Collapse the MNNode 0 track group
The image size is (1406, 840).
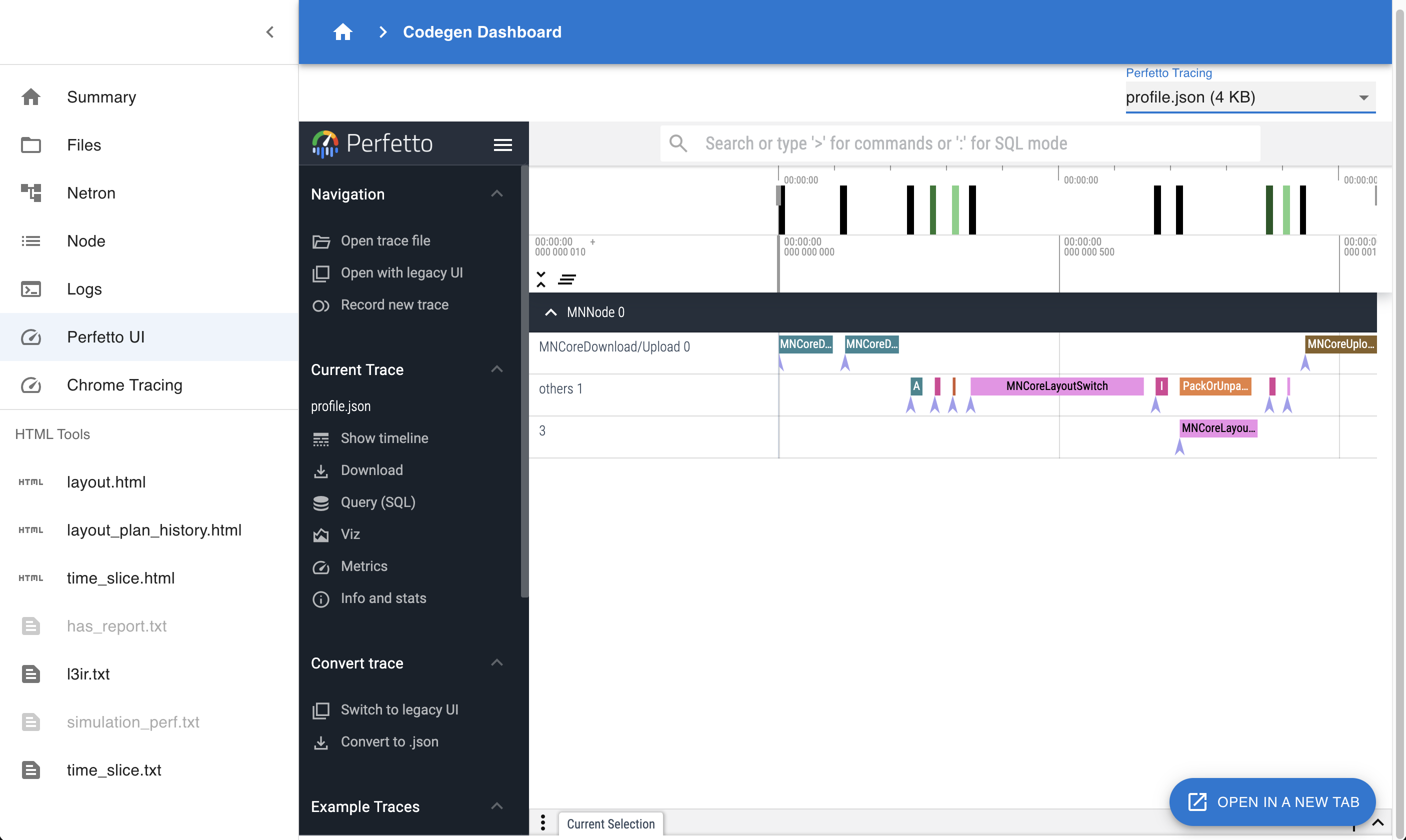[550, 312]
